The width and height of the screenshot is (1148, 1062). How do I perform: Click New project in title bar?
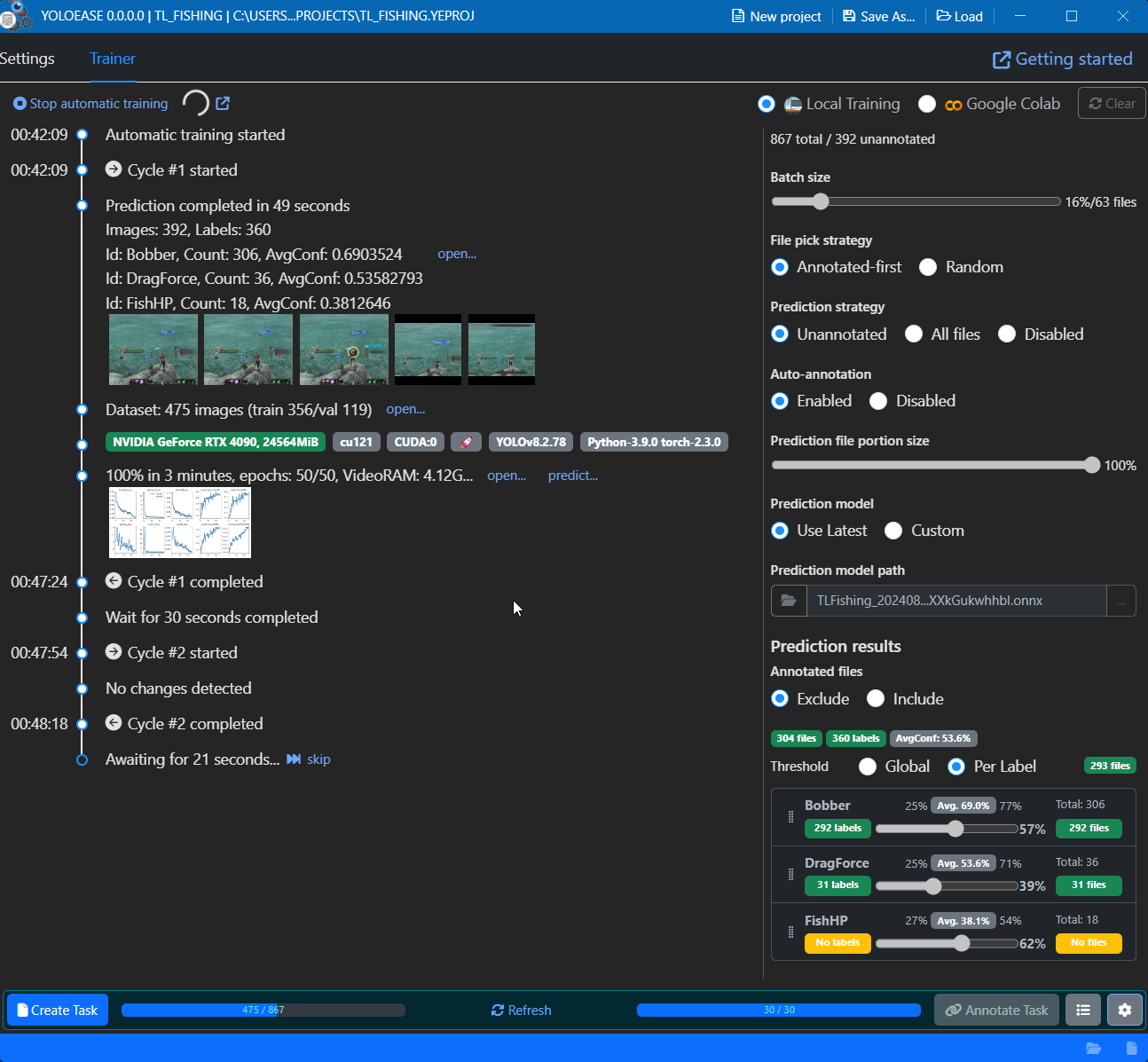[x=776, y=16]
